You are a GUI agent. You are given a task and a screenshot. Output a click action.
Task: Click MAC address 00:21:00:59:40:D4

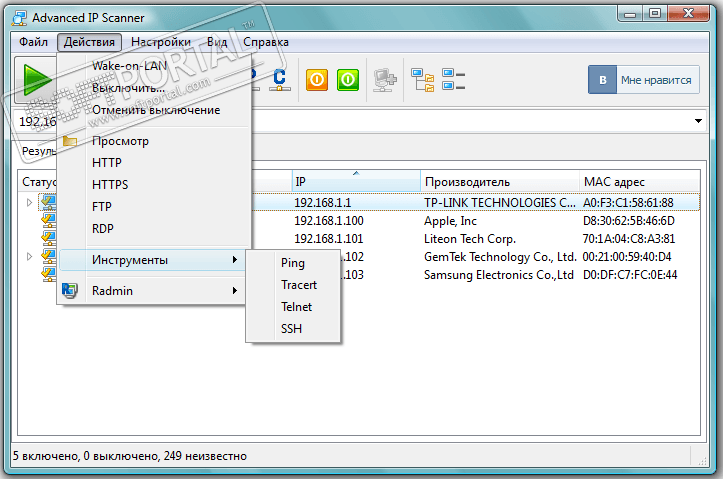[627, 257]
